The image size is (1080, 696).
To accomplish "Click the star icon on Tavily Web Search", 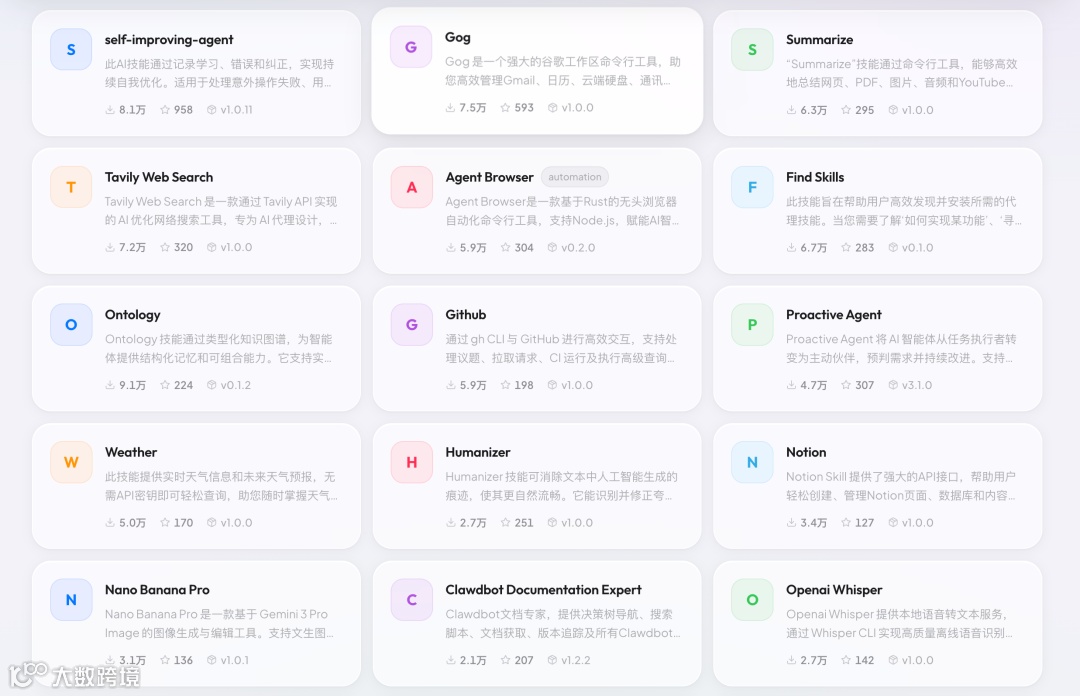I will (x=165, y=247).
